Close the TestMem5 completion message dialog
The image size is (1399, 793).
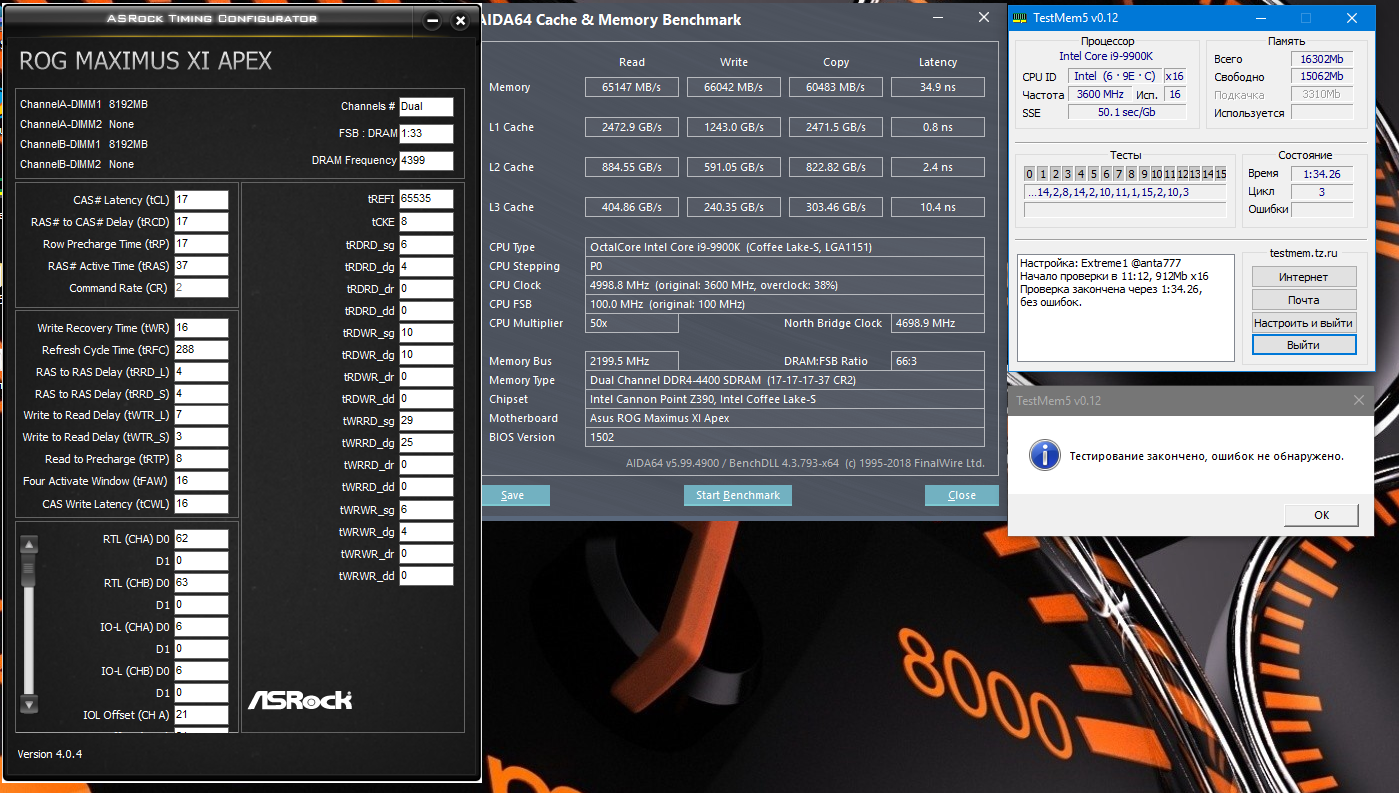1358,400
